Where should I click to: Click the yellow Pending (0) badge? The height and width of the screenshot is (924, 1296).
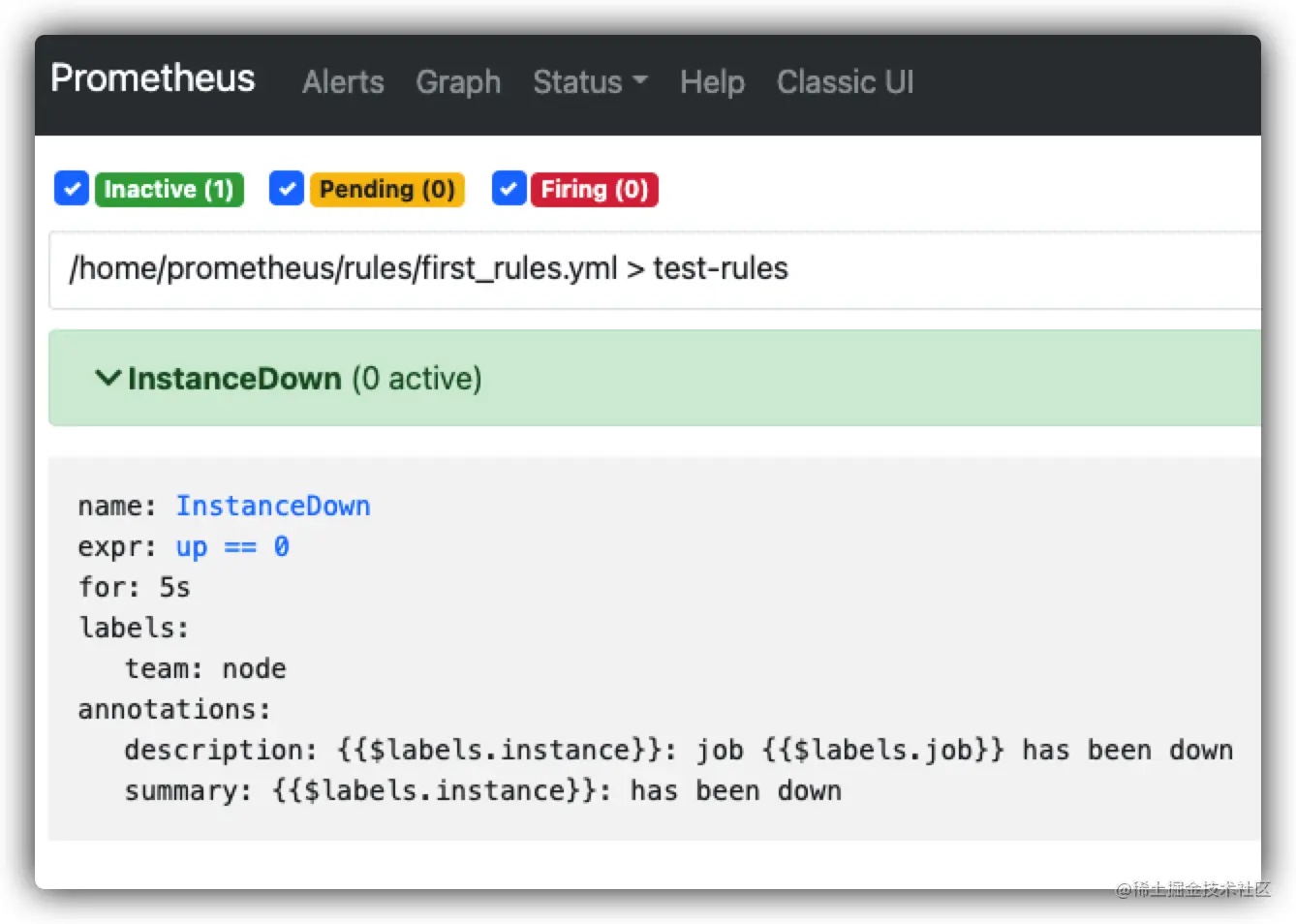coord(387,189)
